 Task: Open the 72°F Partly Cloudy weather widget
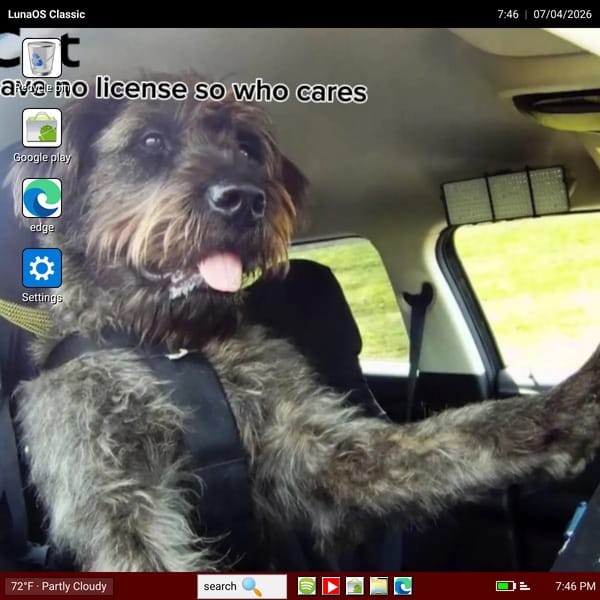pyautogui.click(x=59, y=586)
